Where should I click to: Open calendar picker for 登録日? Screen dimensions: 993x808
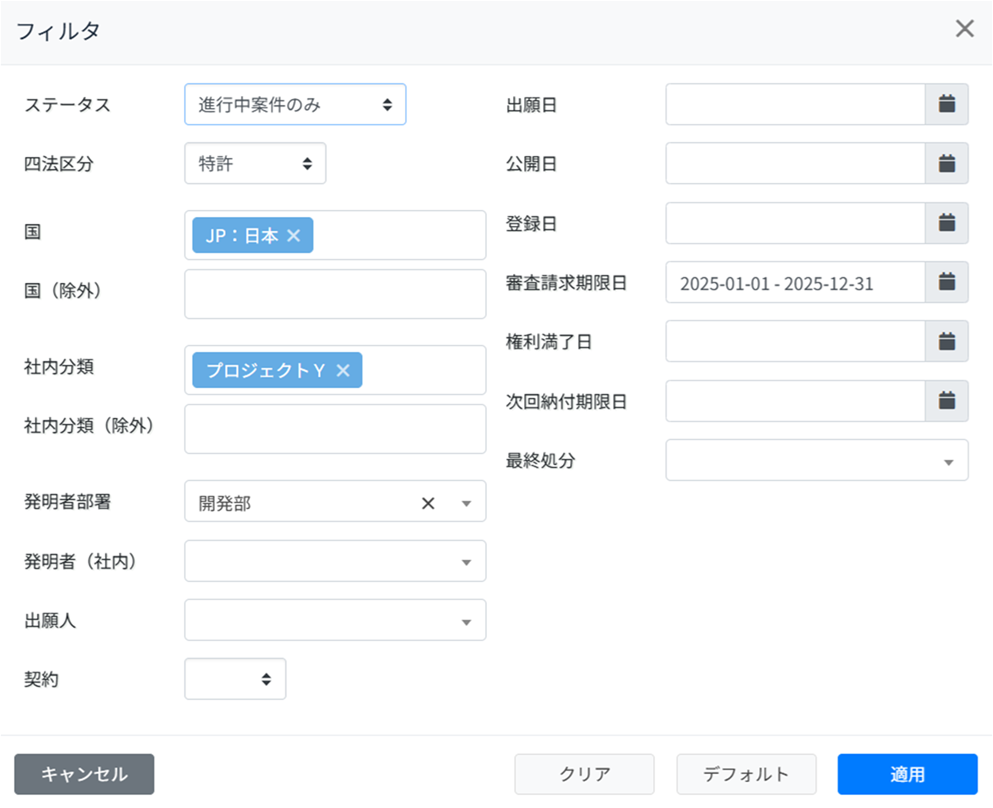[946, 223]
